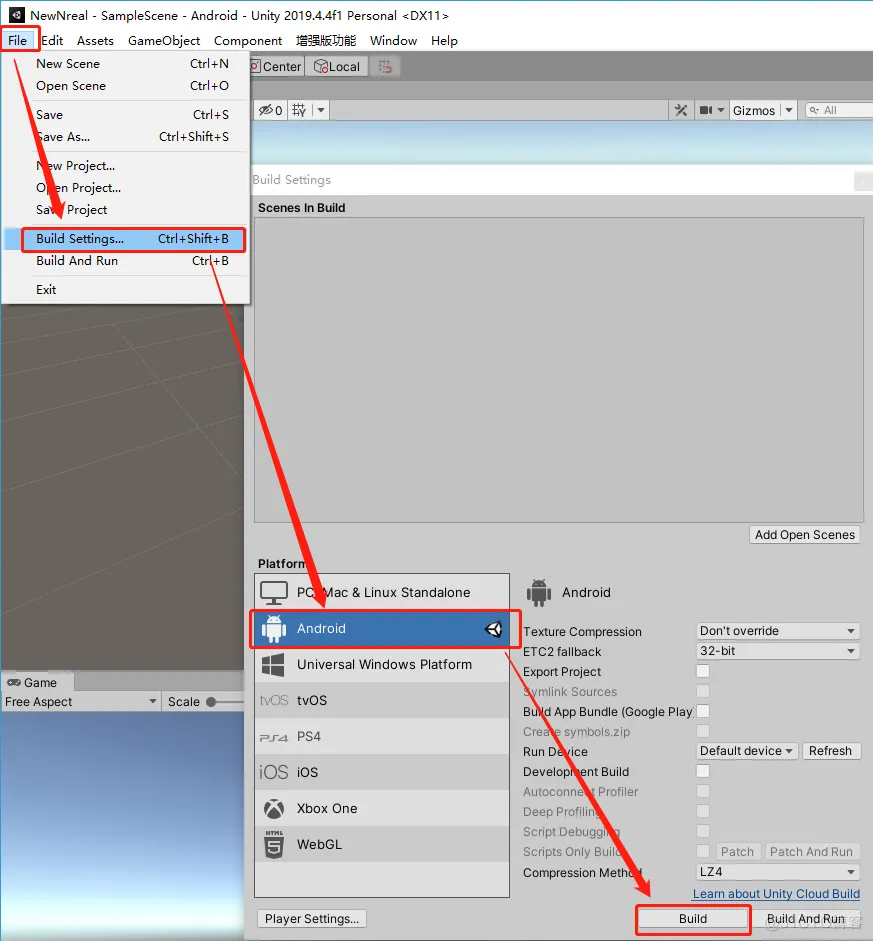
Task: Open Learn about Unity Cloud Build link
Action: [x=776, y=894]
